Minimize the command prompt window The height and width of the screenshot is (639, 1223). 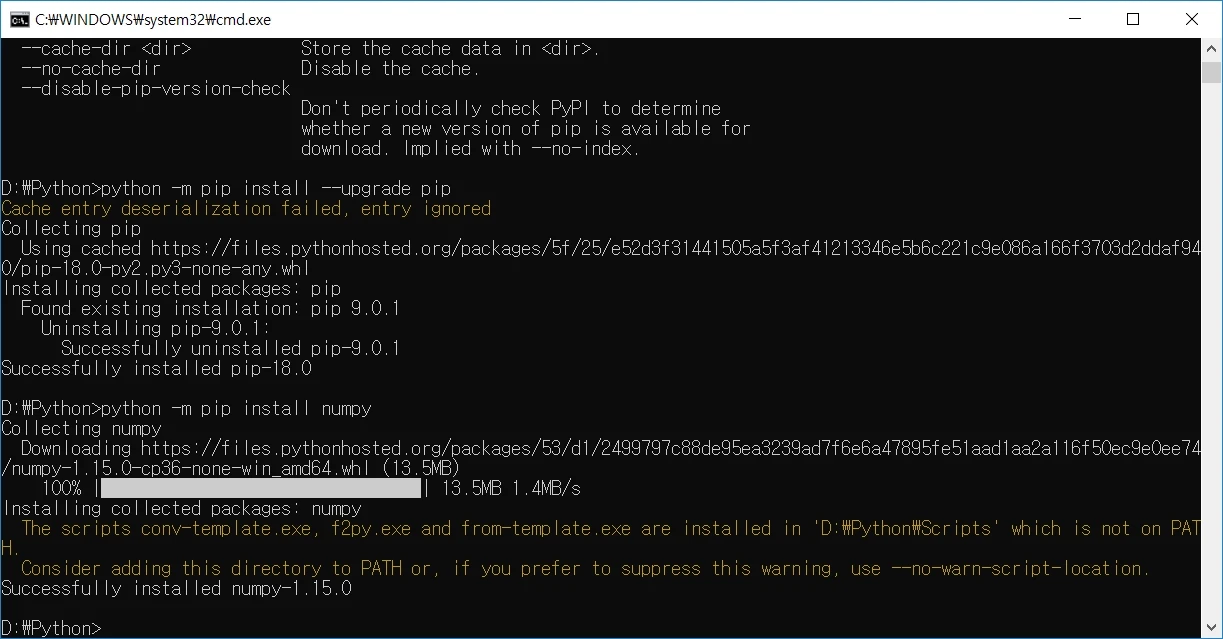1075,19
